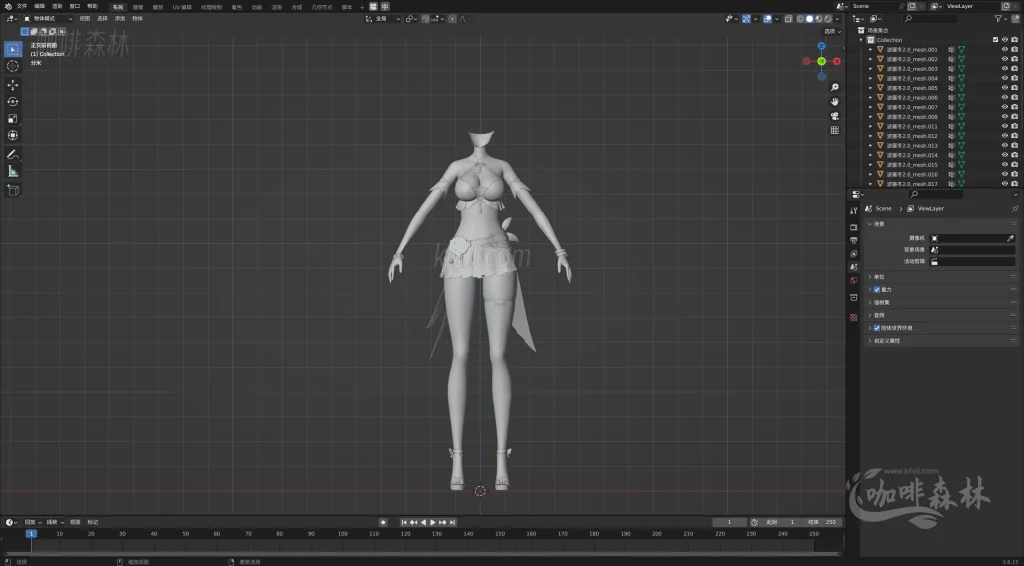Open the Tool properties tab icon
The height and width of the screenshot is (566, 1024).
click(x=854, y=211)
